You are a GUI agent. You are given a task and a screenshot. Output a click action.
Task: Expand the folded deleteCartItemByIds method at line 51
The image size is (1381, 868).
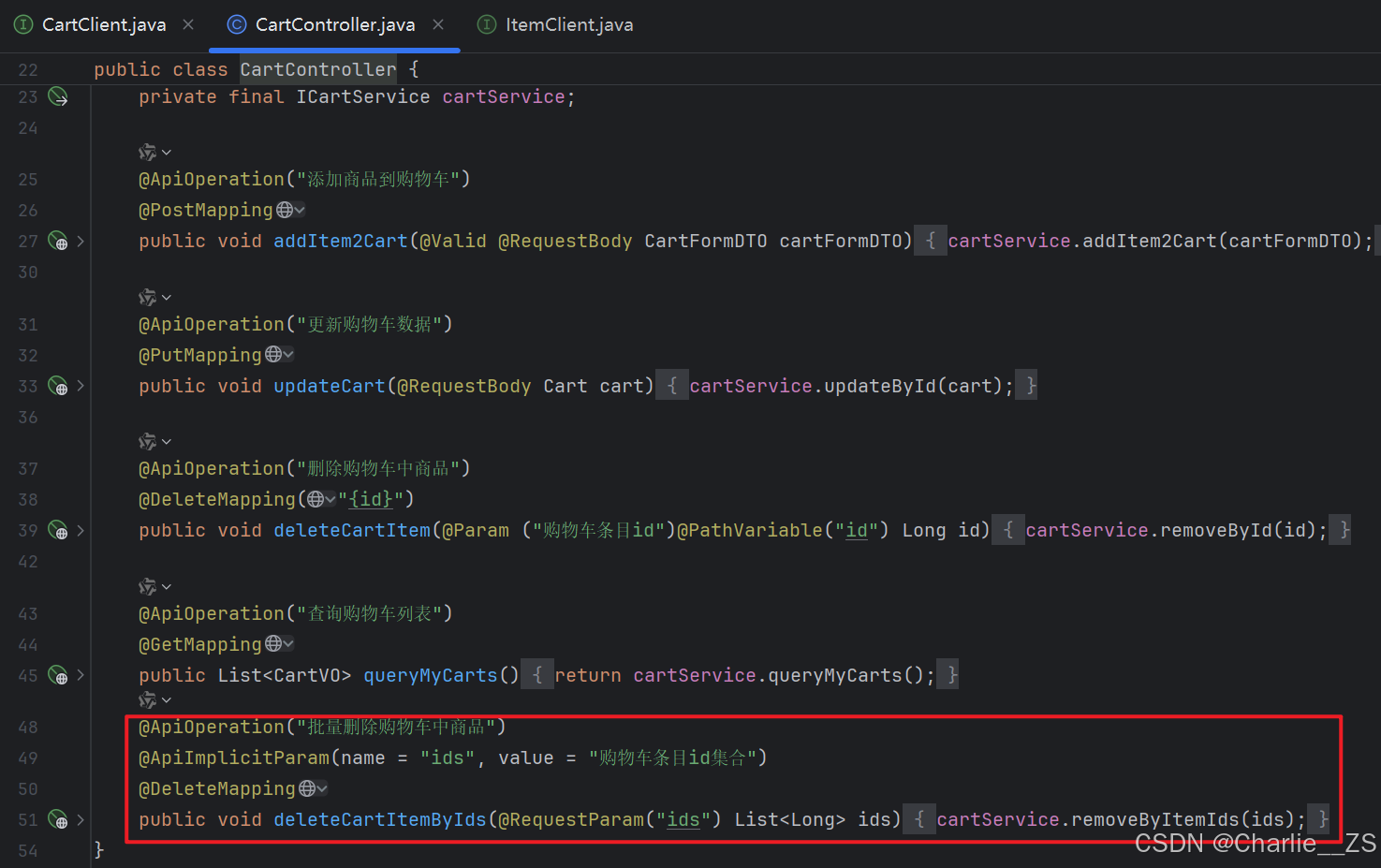coord(81,820)
